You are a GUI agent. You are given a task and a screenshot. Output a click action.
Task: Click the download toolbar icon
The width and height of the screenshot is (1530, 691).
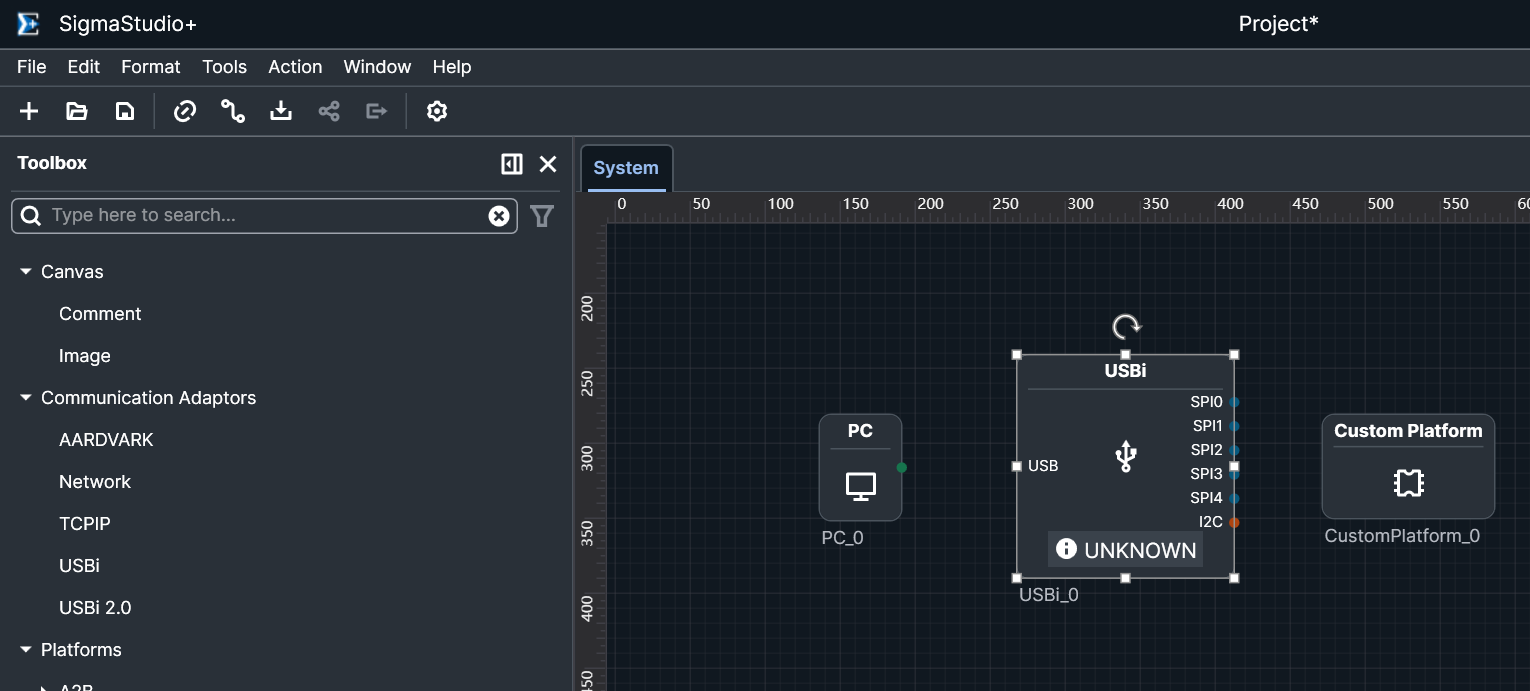point(281,111)
